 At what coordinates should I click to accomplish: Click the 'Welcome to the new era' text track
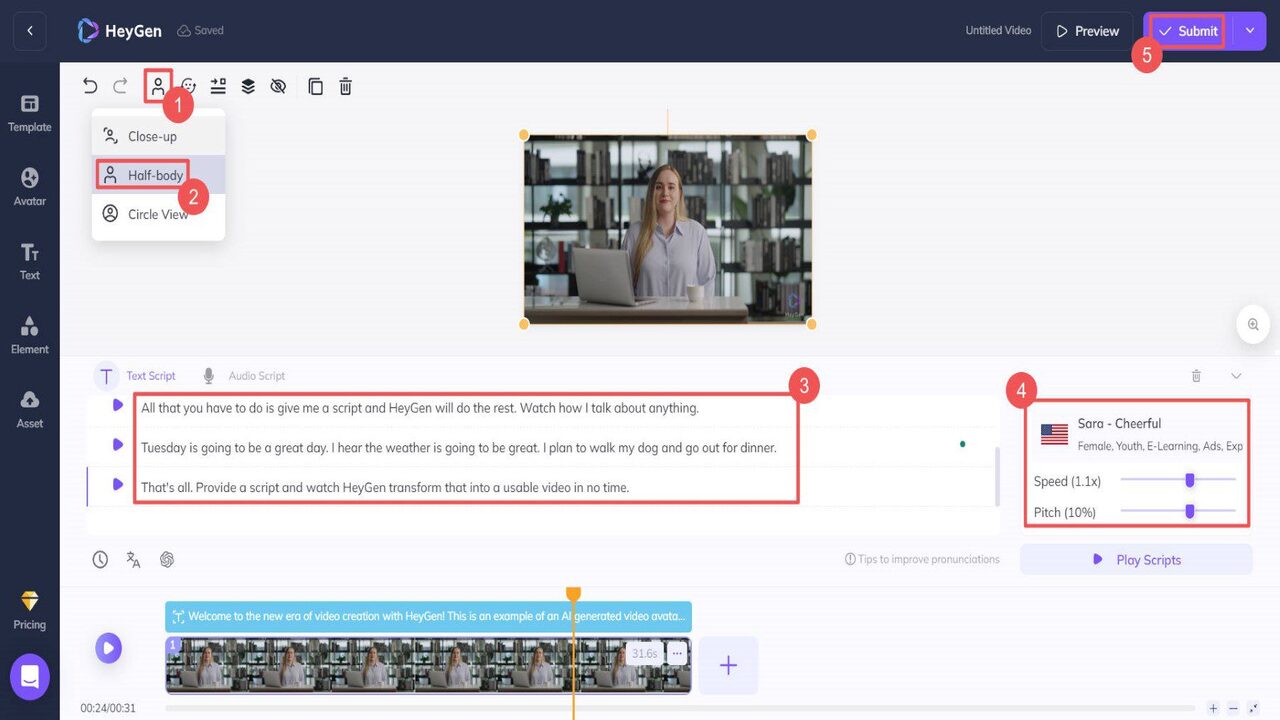tap(428, 617)
